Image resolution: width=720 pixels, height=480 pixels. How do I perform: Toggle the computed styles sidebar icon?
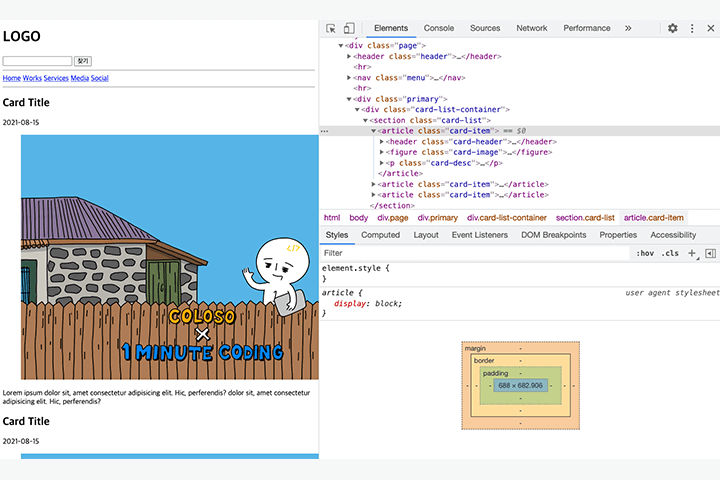(710, 253)
